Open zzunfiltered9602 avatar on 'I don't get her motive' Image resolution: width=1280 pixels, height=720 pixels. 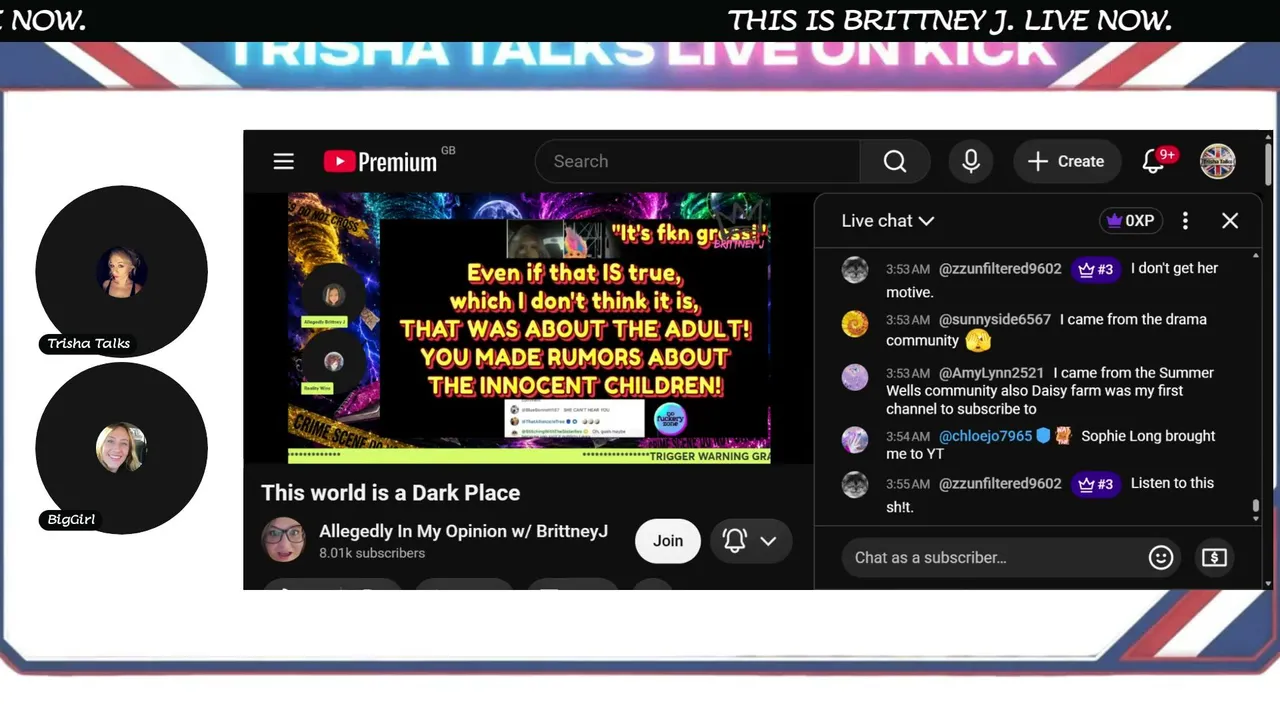pyautogui.click(x=855, y=270)
